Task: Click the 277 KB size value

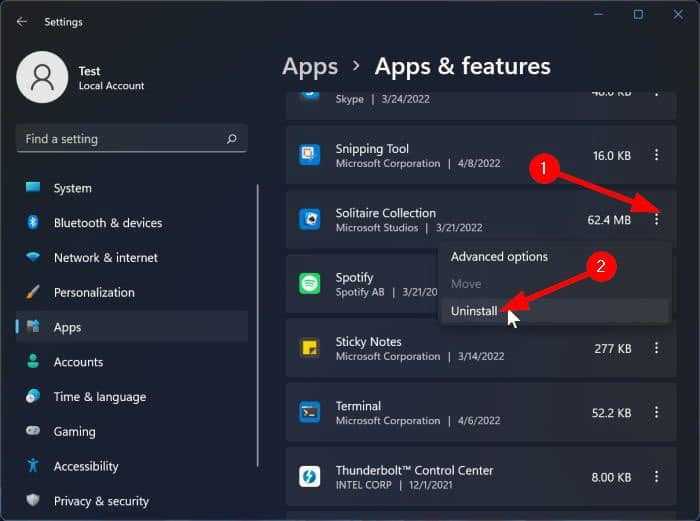Action: [612, 348]
